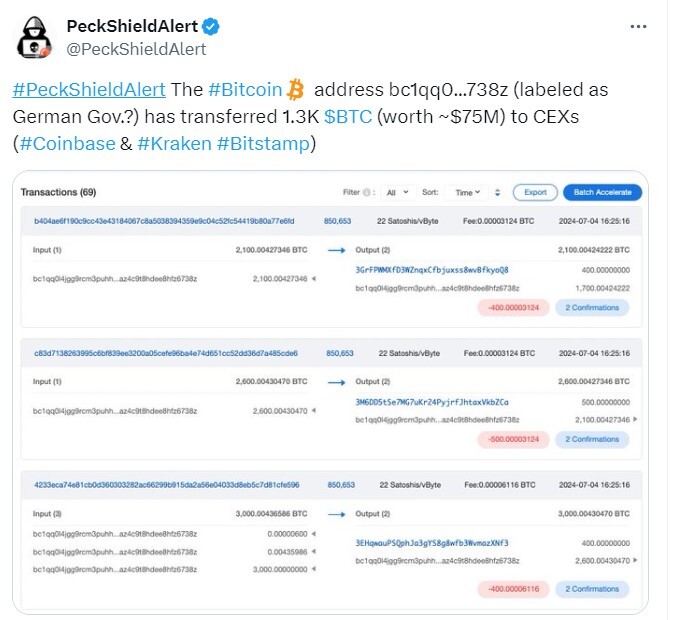Click the Export button
Image resolution: width=680 pixels, height=620 pixels.
point(535,193)
